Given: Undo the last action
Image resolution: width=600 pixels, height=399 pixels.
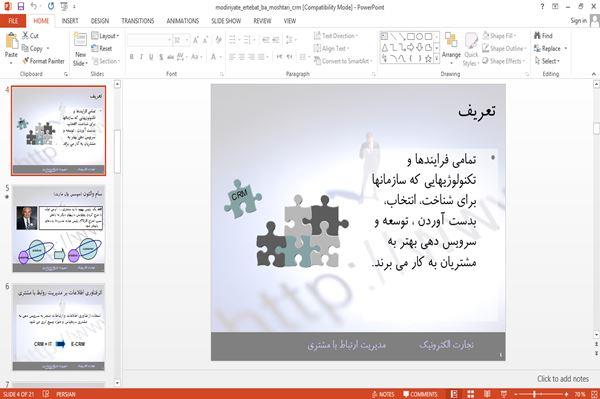Looking at the screenshot, I should [x=34, y=7].
